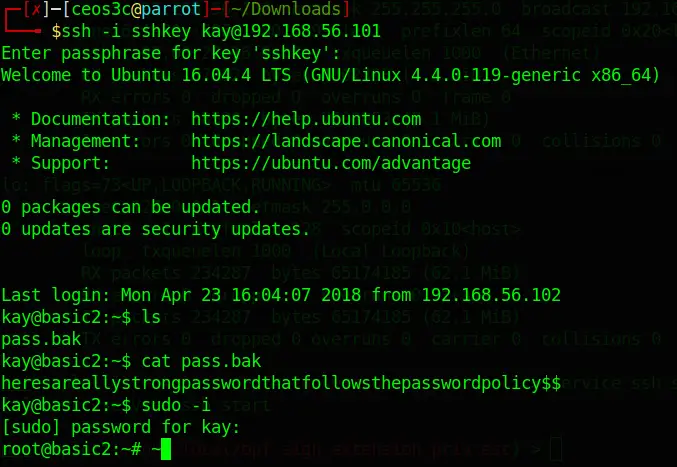The height and width of the screenshot is (467, 677).
Task: Click the cat pass.bak command text
Action: tap(201, 361)
